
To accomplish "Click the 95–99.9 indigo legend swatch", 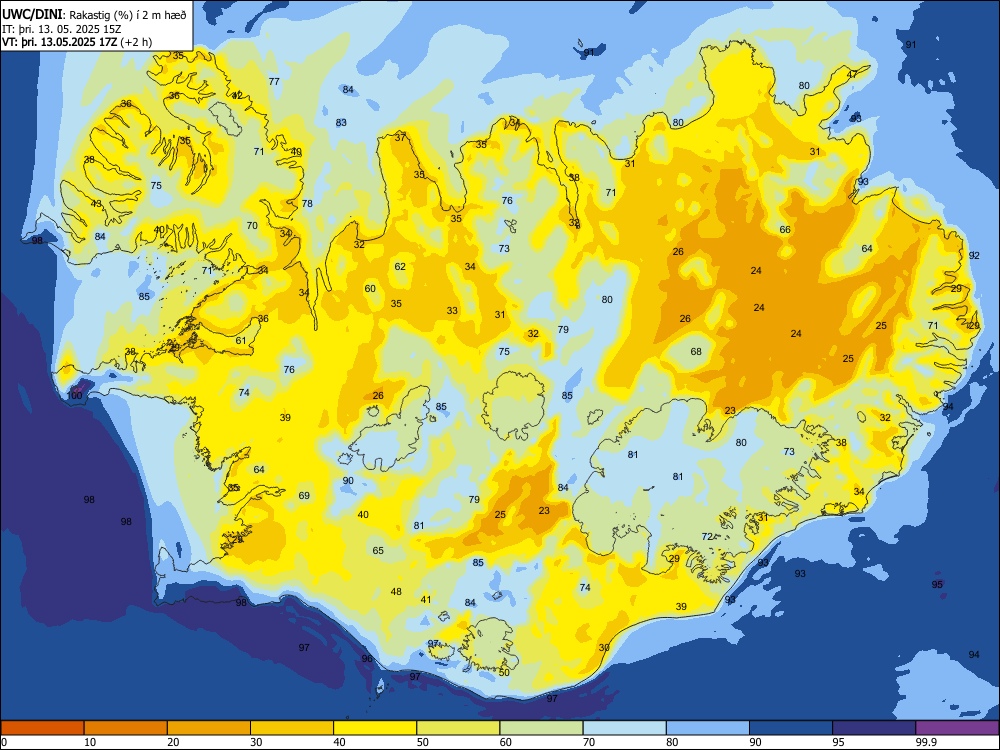I will (874, 728).
